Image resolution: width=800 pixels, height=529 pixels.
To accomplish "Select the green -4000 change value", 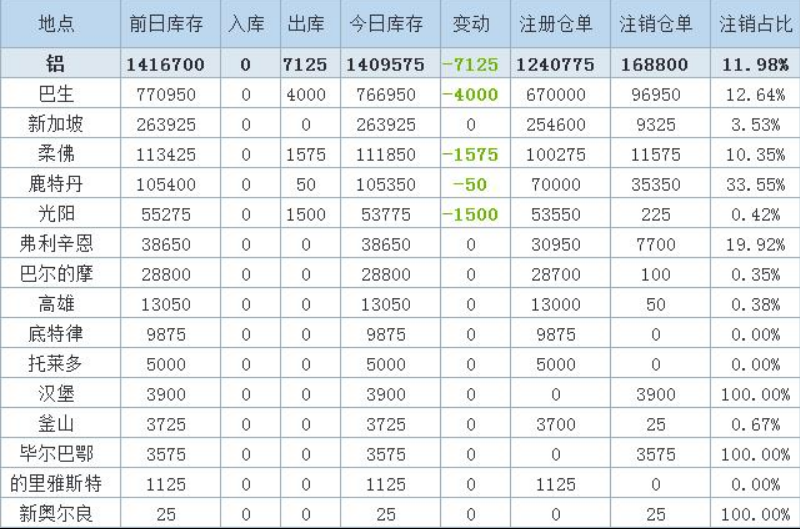I will point(470,96).
